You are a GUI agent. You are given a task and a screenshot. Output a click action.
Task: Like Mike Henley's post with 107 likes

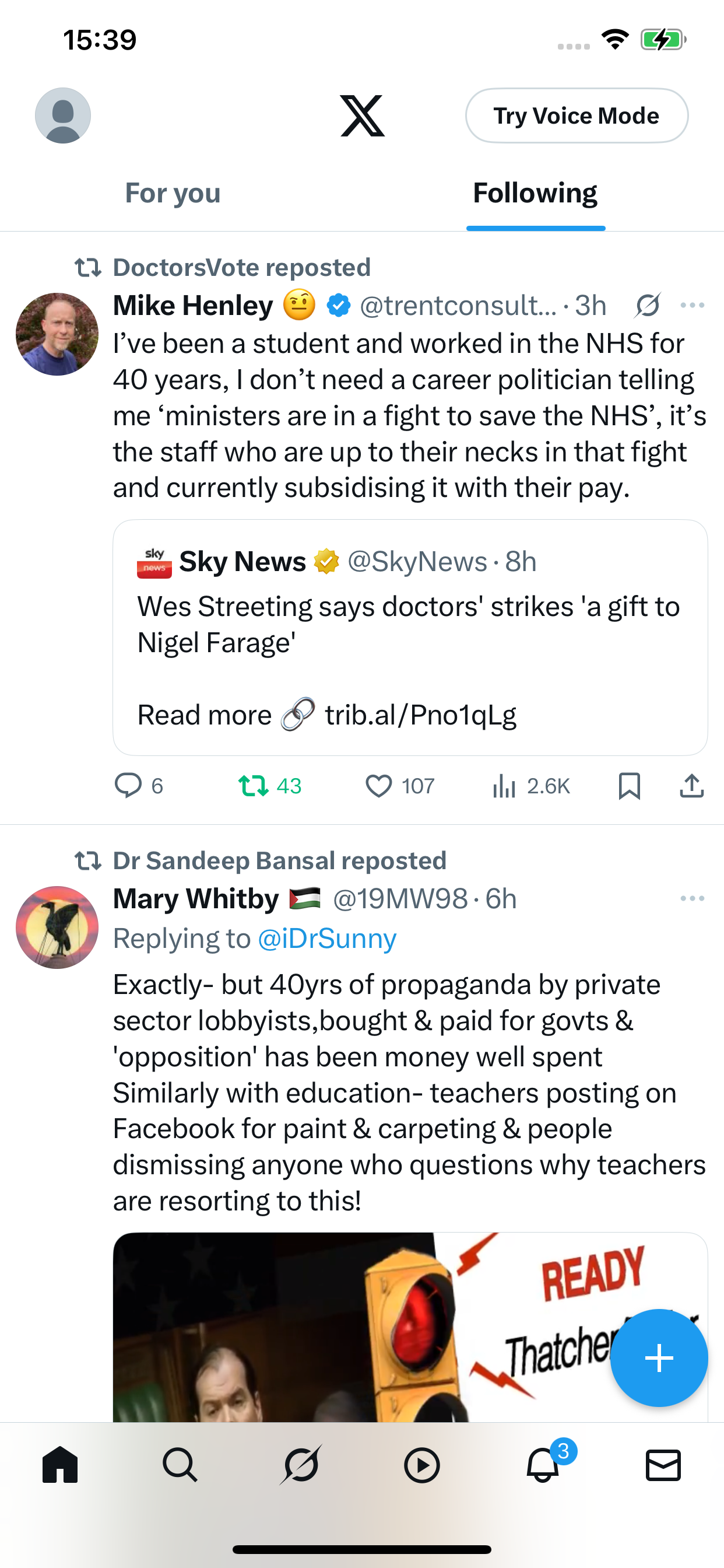tap(400, 786)
